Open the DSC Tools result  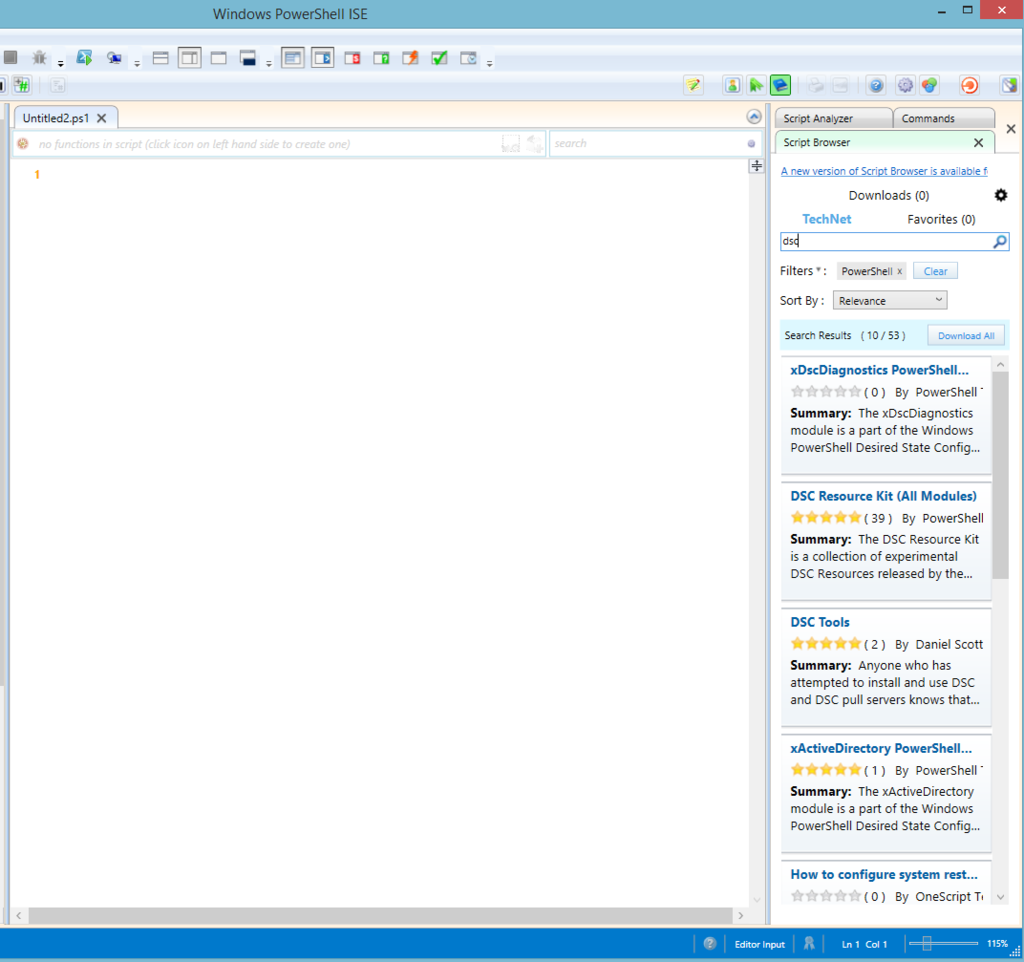[820, 622]
